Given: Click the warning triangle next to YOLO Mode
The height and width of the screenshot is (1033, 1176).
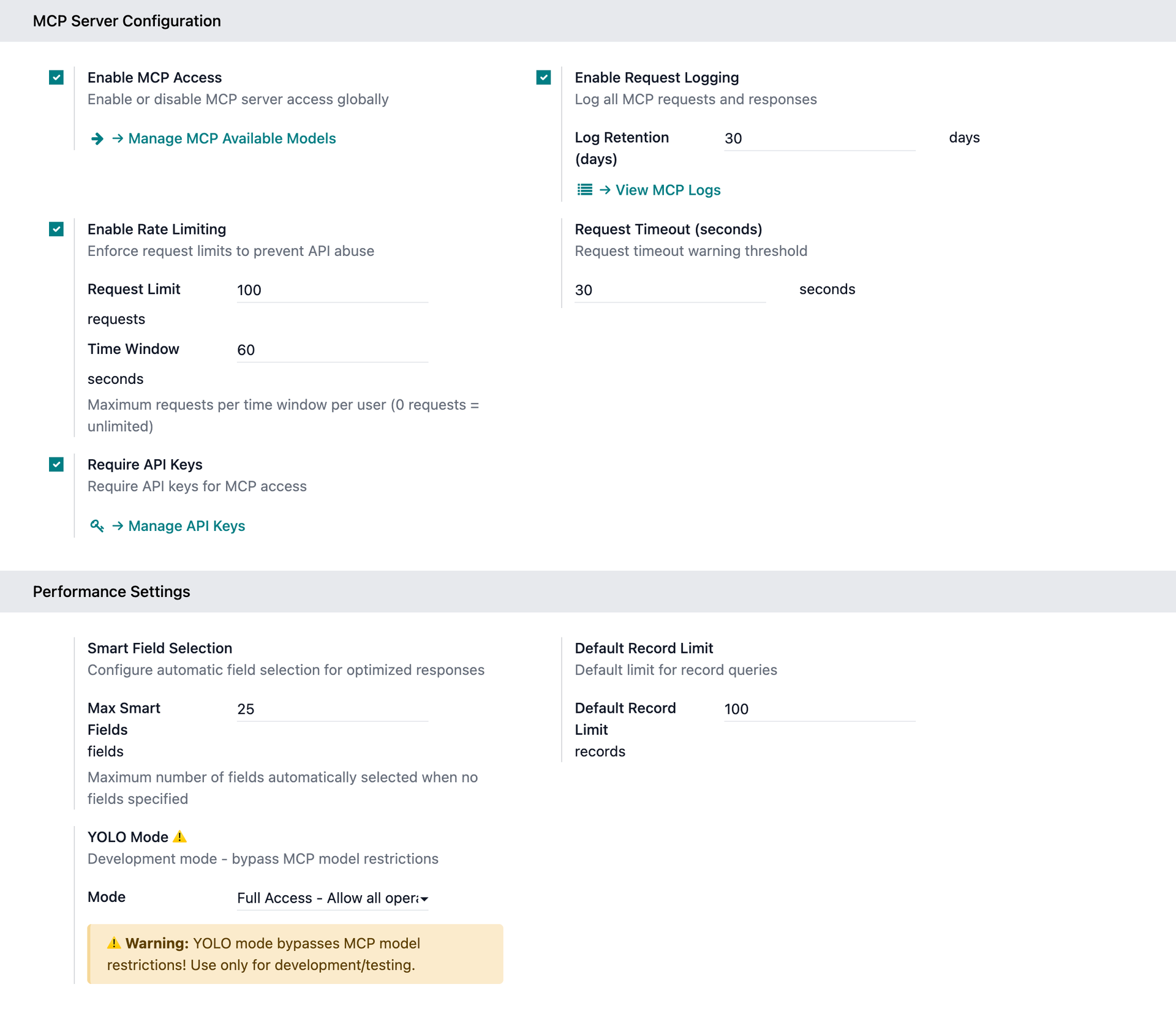Looking at the screenshot, I should pos(181,836).
